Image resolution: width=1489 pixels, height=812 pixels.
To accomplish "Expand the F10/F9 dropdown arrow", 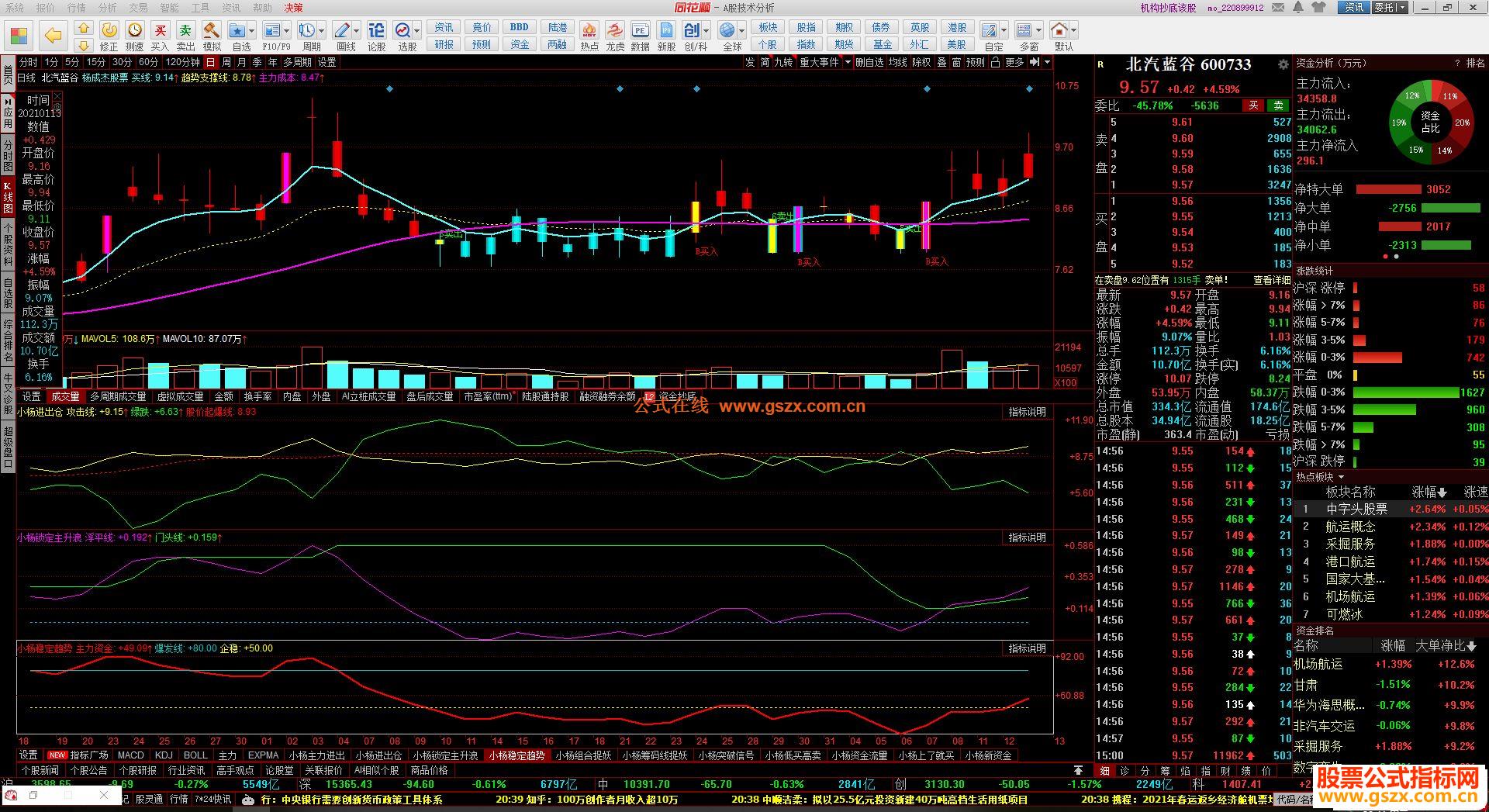I will click(x=287, y=31).
